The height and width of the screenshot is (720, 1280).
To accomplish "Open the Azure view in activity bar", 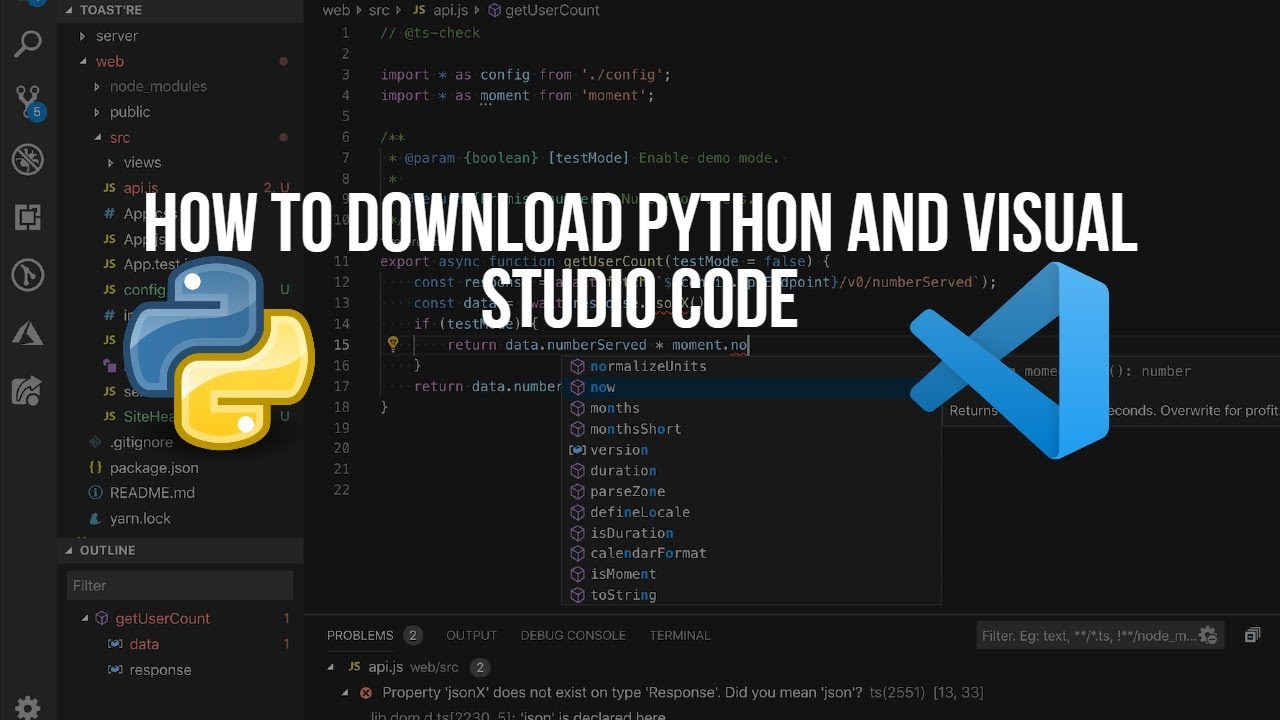I will point(28,333).
